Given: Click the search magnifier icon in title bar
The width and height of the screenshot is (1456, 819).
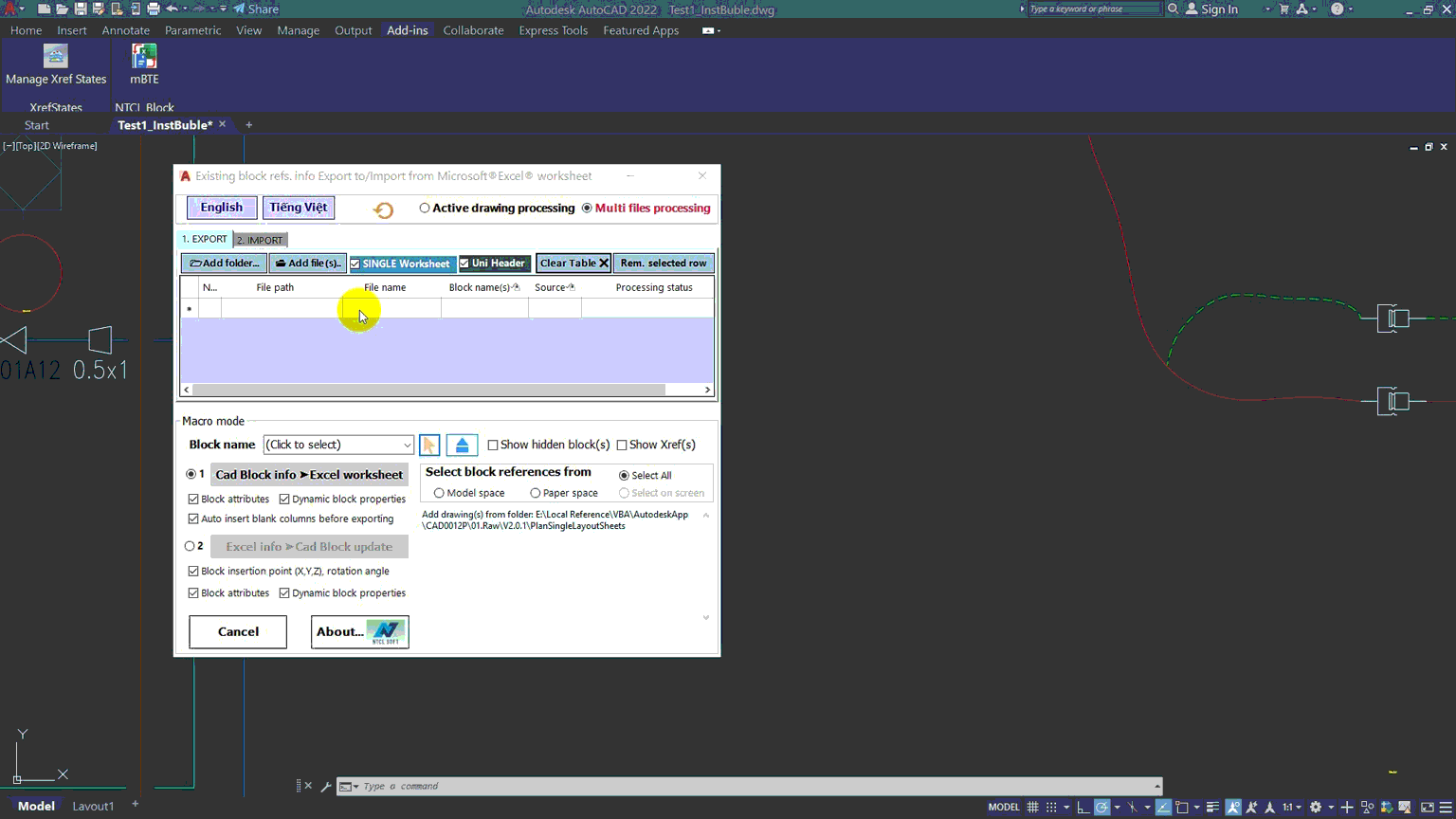Looking at the screenshot, I should click(1173, 9).
